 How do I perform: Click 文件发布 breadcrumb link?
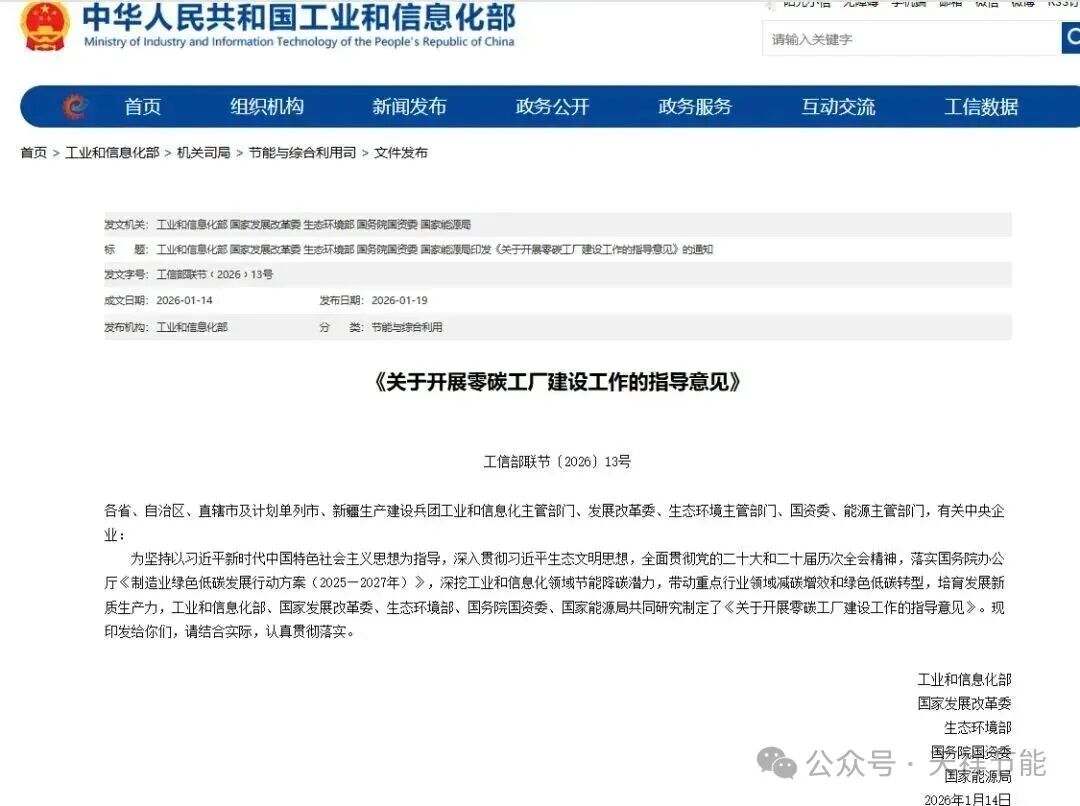(401, 153)
